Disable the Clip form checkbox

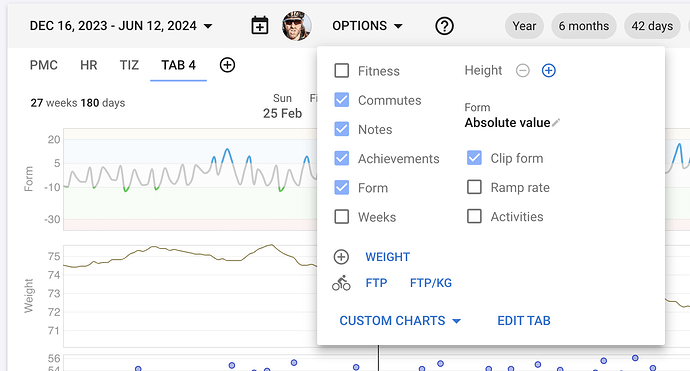click(x=474, y=158)
